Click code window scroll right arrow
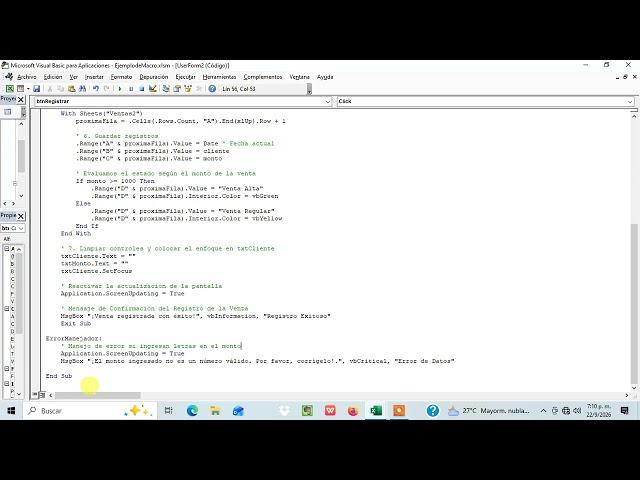Image resolution: width=640 pixels, height=480 pixels. coord(627,395)
